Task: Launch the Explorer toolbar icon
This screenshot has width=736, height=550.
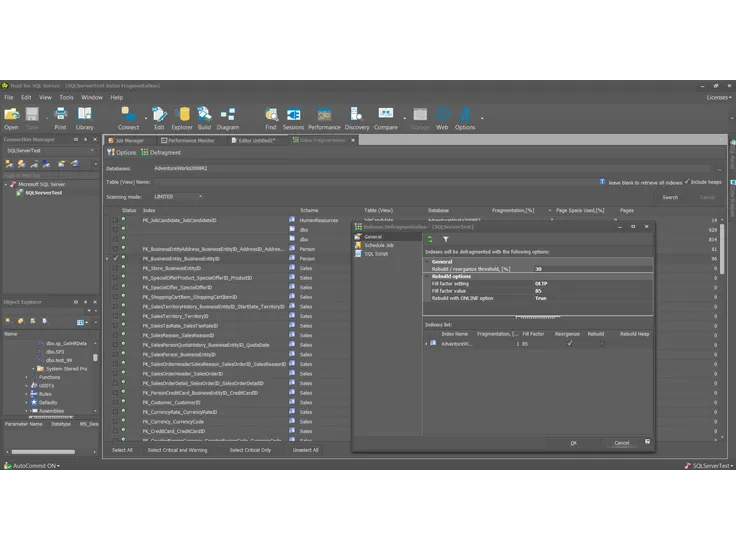Action: 184,114
